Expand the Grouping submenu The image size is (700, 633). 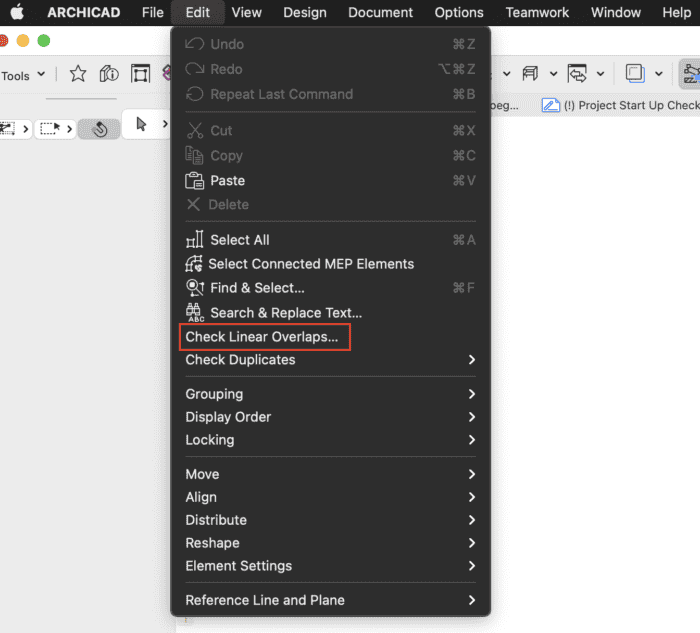point(330,394)
